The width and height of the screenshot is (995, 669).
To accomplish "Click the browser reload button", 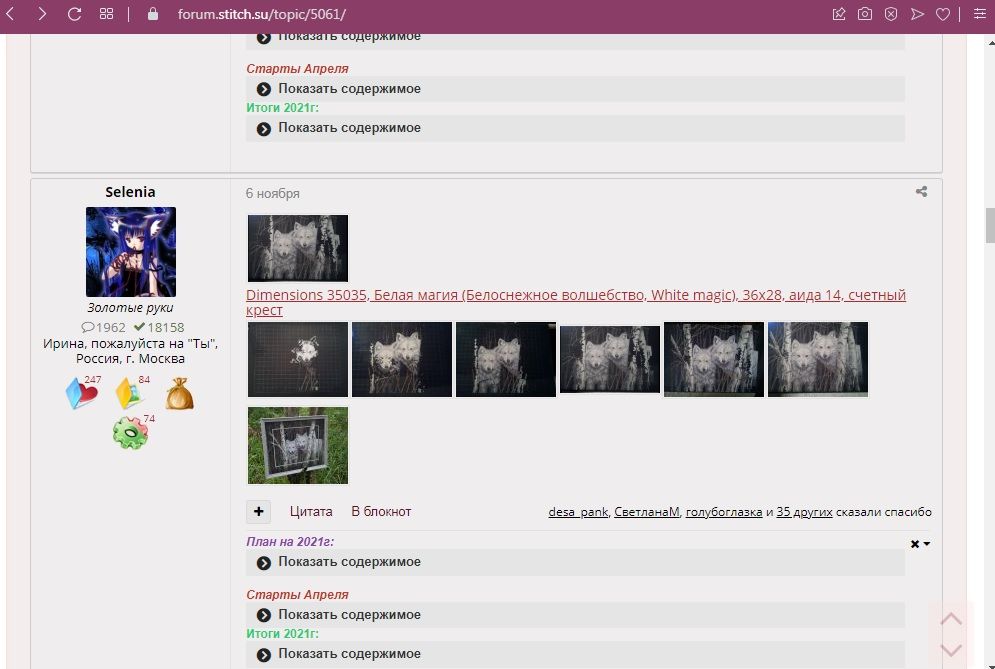I will pyautogui.click(x=74, y=14).
